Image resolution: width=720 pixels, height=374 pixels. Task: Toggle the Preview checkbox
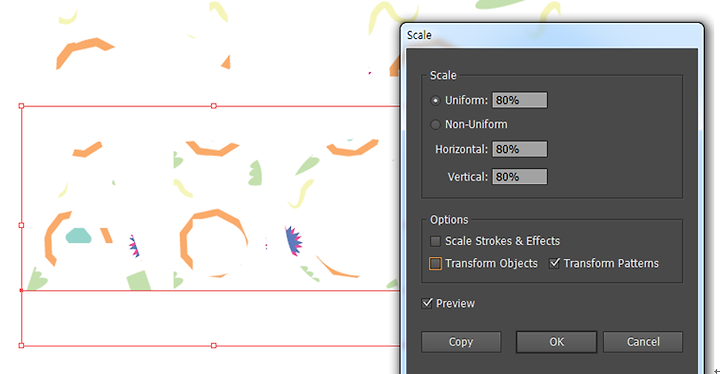click(x=427, y=303)
